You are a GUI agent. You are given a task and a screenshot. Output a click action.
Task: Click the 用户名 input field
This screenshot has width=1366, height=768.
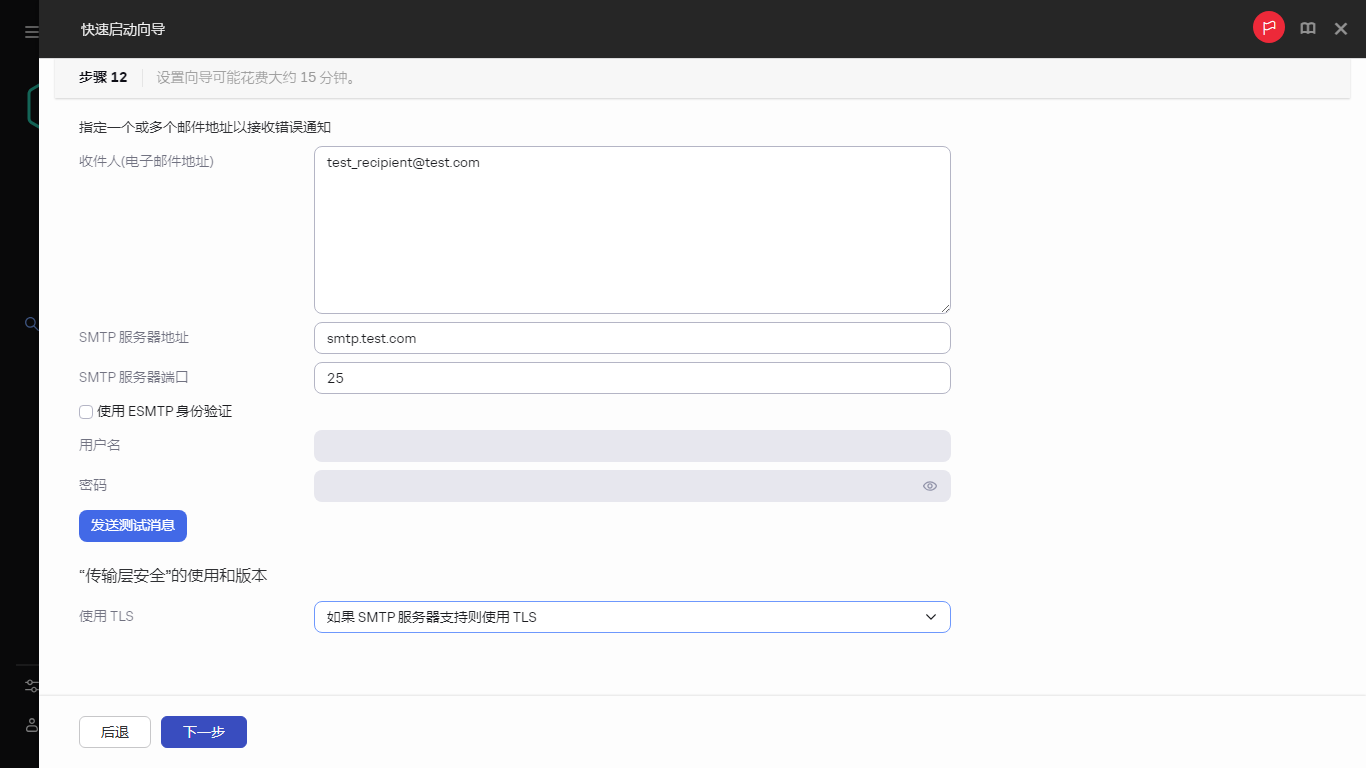(x=631, y=446)
